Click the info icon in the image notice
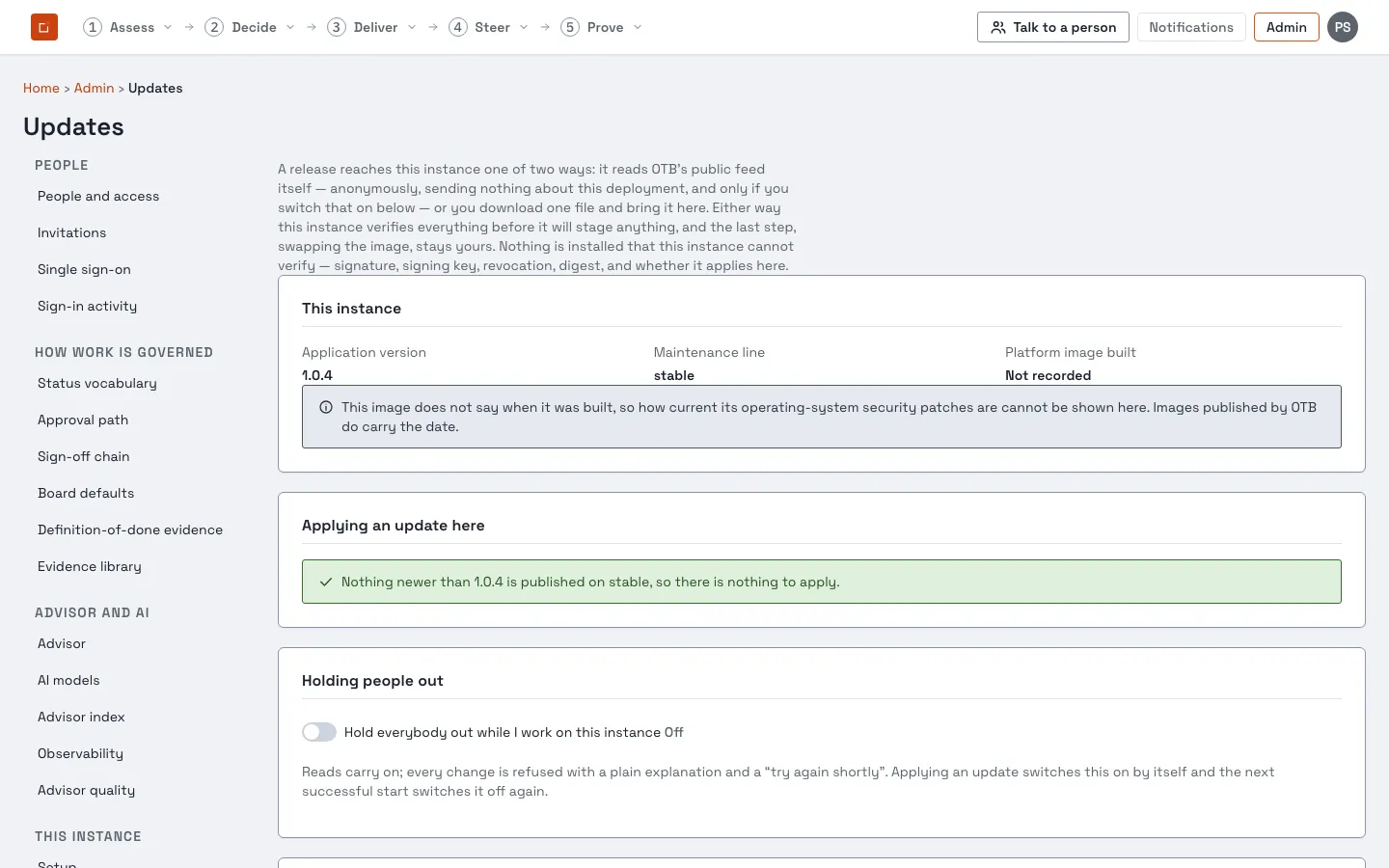 pos(326,407)
